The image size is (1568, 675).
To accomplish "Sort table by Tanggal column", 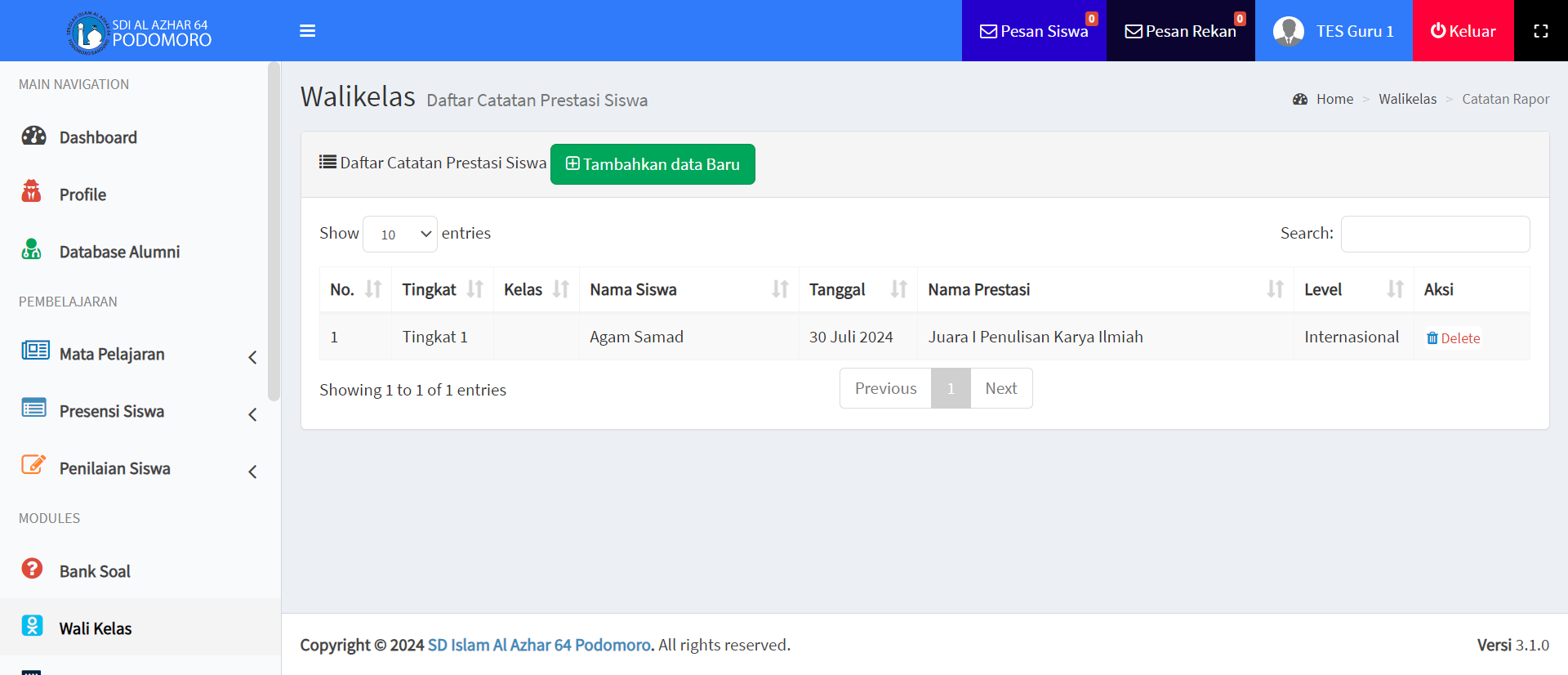I will (x=857, y=289).
